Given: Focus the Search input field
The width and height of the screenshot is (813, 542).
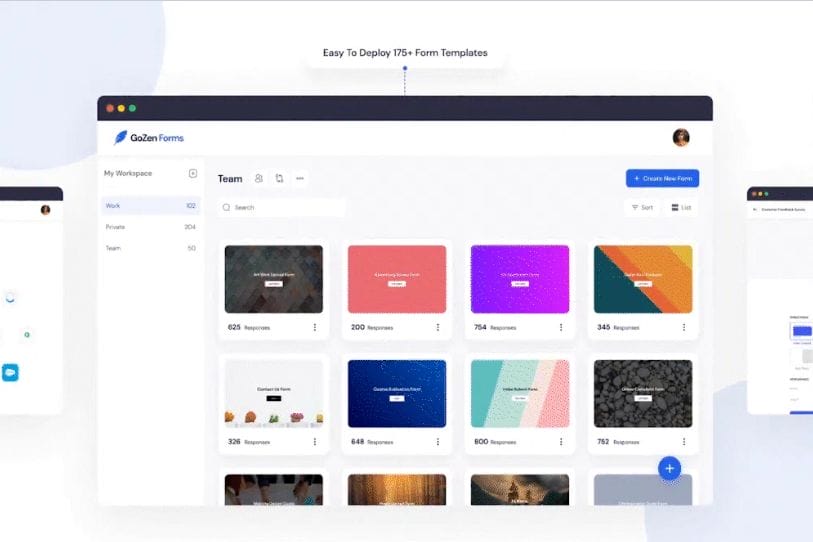Looking at the screenshot, I should click(281, 207).
